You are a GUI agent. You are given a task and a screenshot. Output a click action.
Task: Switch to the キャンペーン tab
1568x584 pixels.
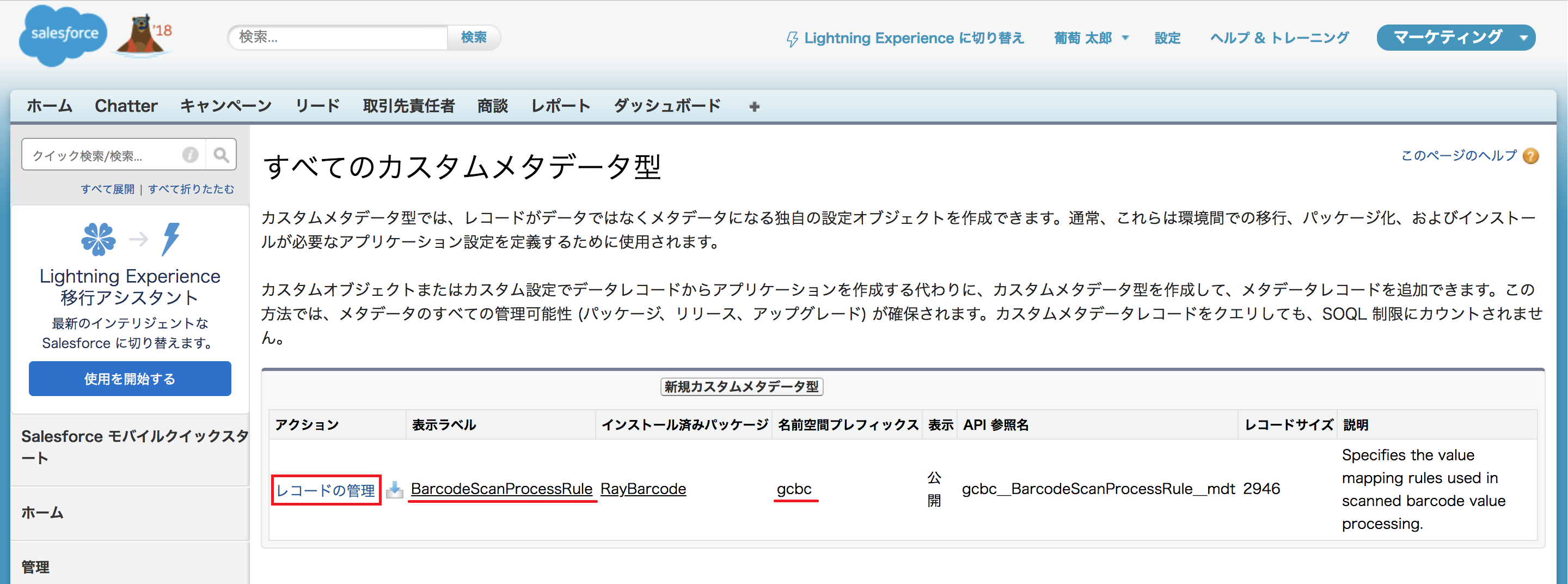[x=226, y=106]
